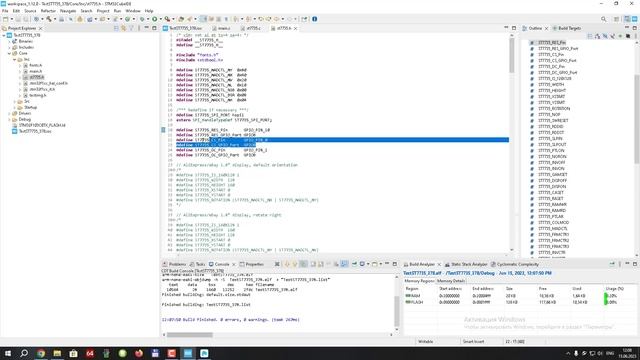Click the Build hammer icon in toolbar
Image resolution: width=640 pixels, height=360 pixels.
tap(49, 19)
